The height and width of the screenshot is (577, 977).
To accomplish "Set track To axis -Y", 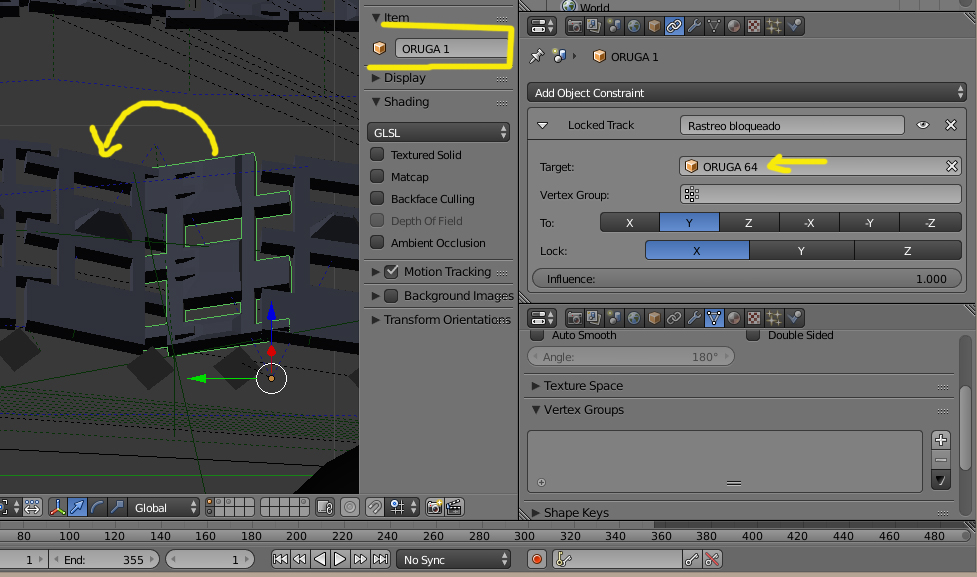I will pyautogui.click(x=869, y=222).
